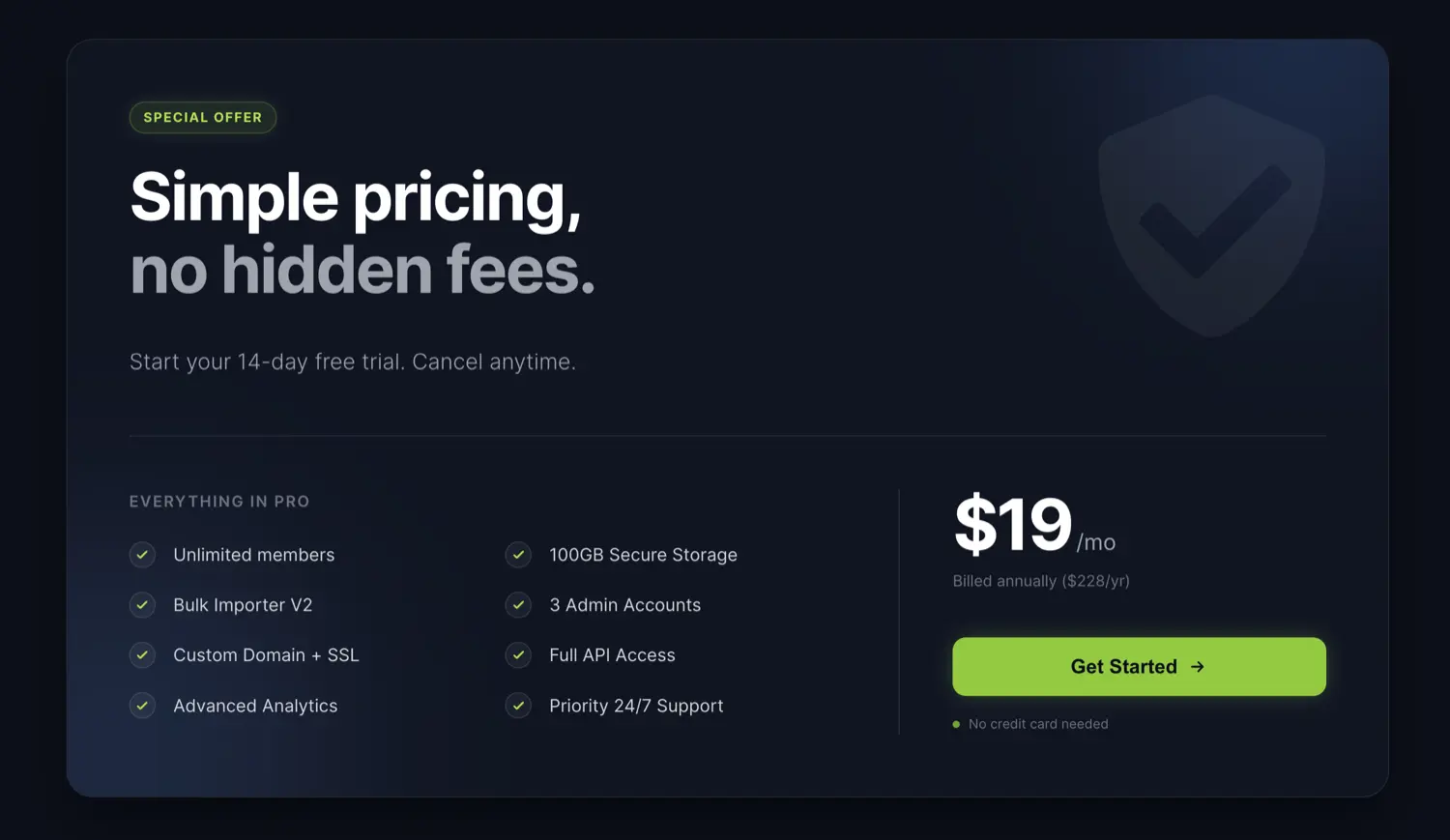Click the green dot beside No credit card needed
The height and width of the screenshot is (840, 1450).
coord(956,723)
